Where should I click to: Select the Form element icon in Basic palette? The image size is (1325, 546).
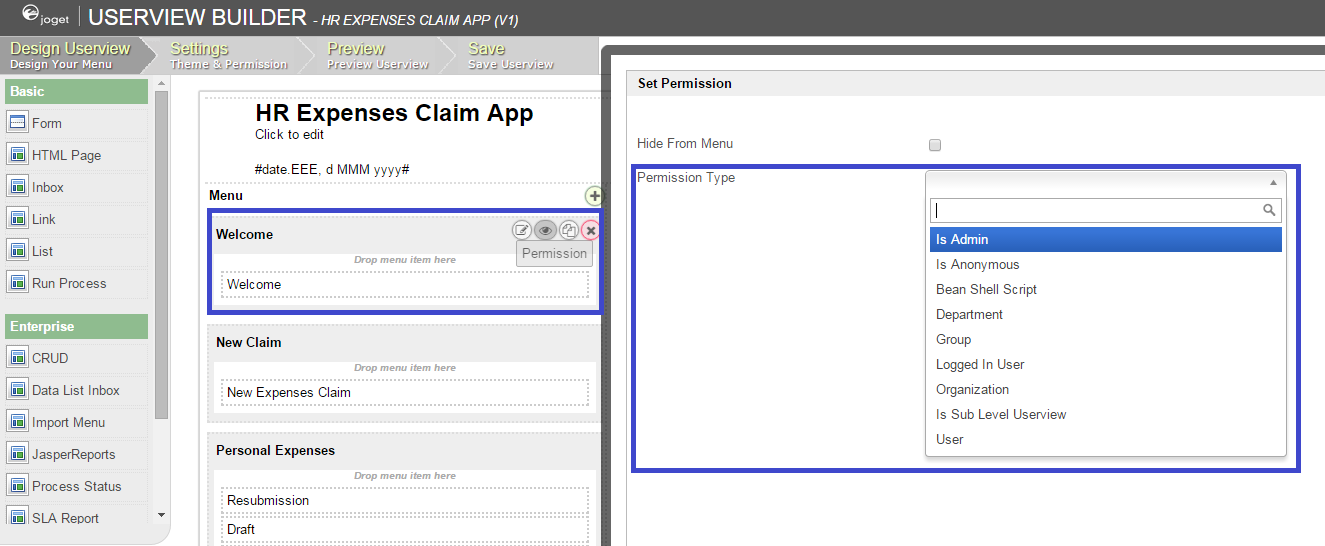pos(17,123)
